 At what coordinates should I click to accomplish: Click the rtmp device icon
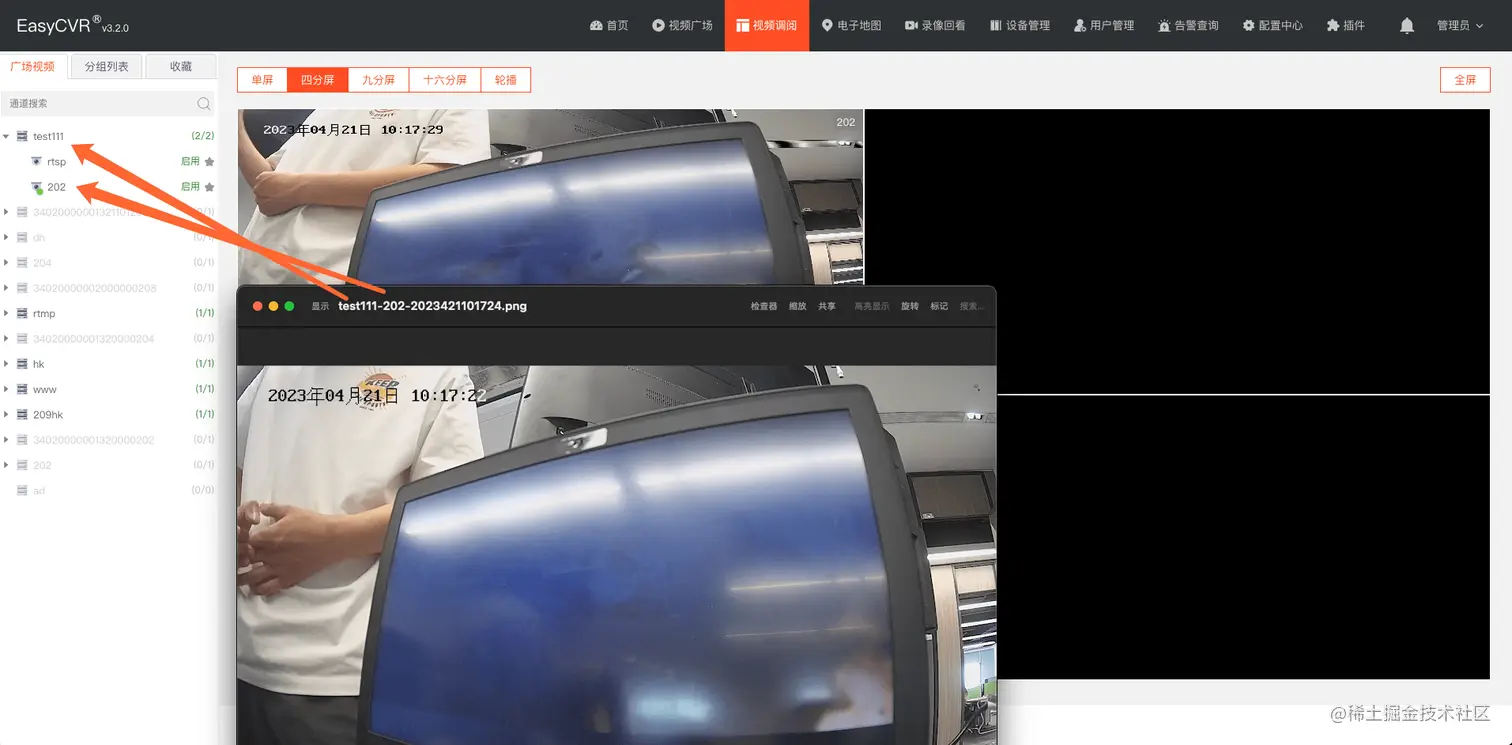22,313
